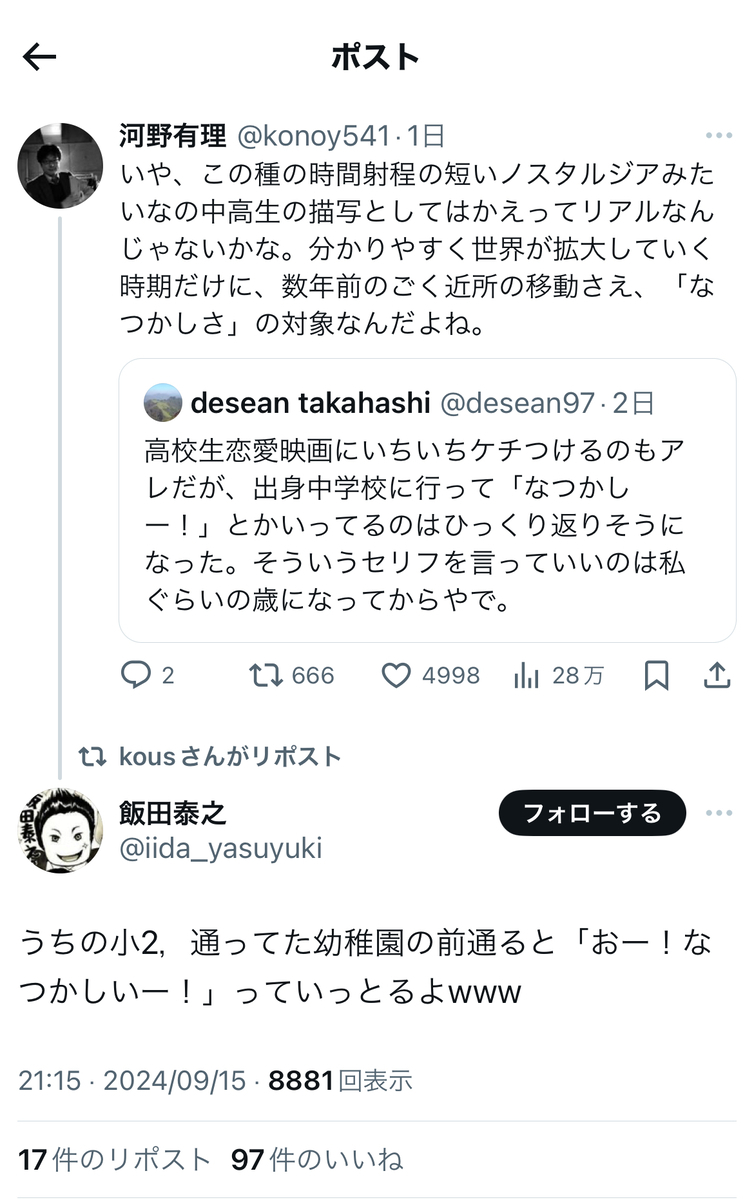Bookmark the 河野有理 post
The width and height of the screenshot is (754, 1200).
656,676
